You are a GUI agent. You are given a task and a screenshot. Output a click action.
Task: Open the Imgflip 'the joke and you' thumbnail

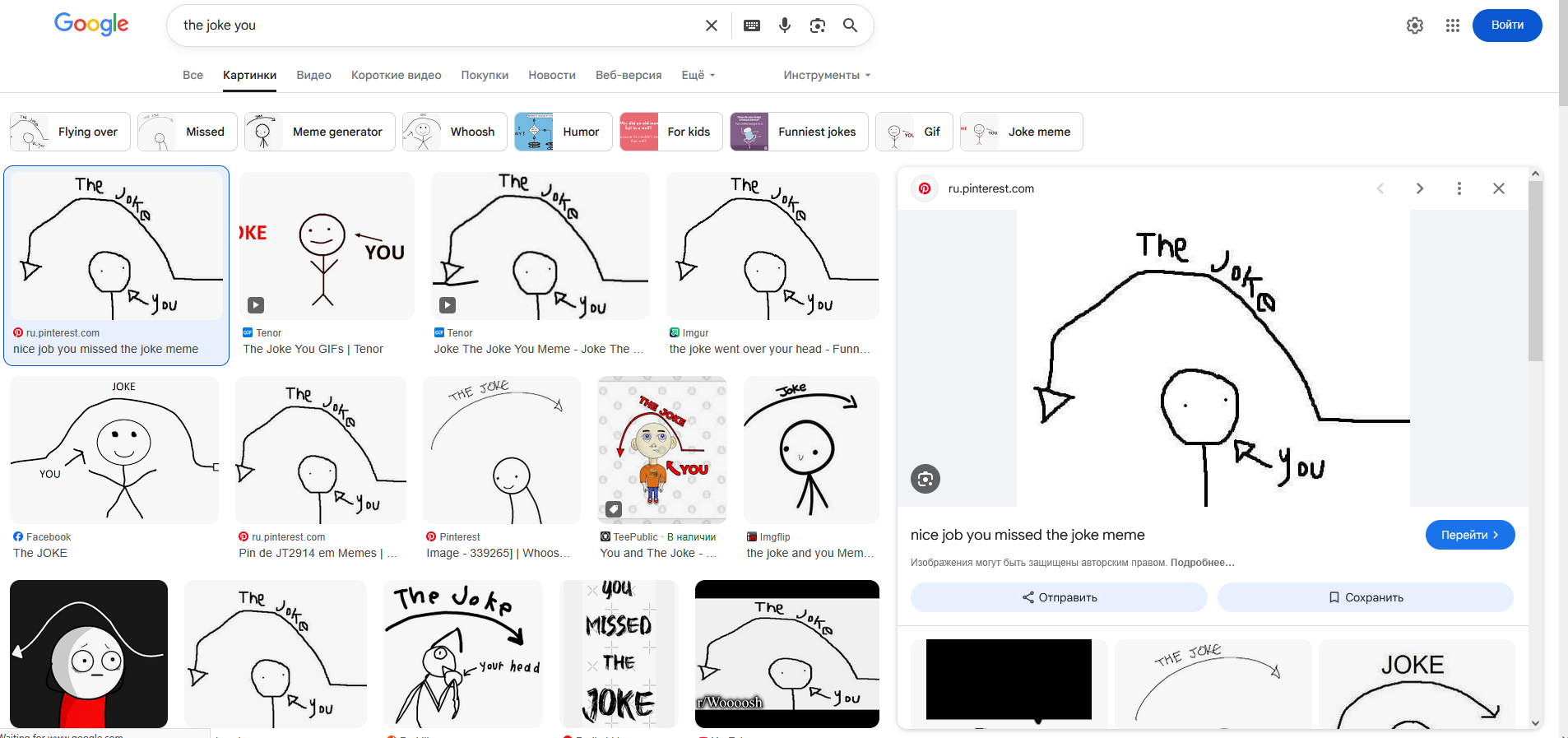point(811,450)
